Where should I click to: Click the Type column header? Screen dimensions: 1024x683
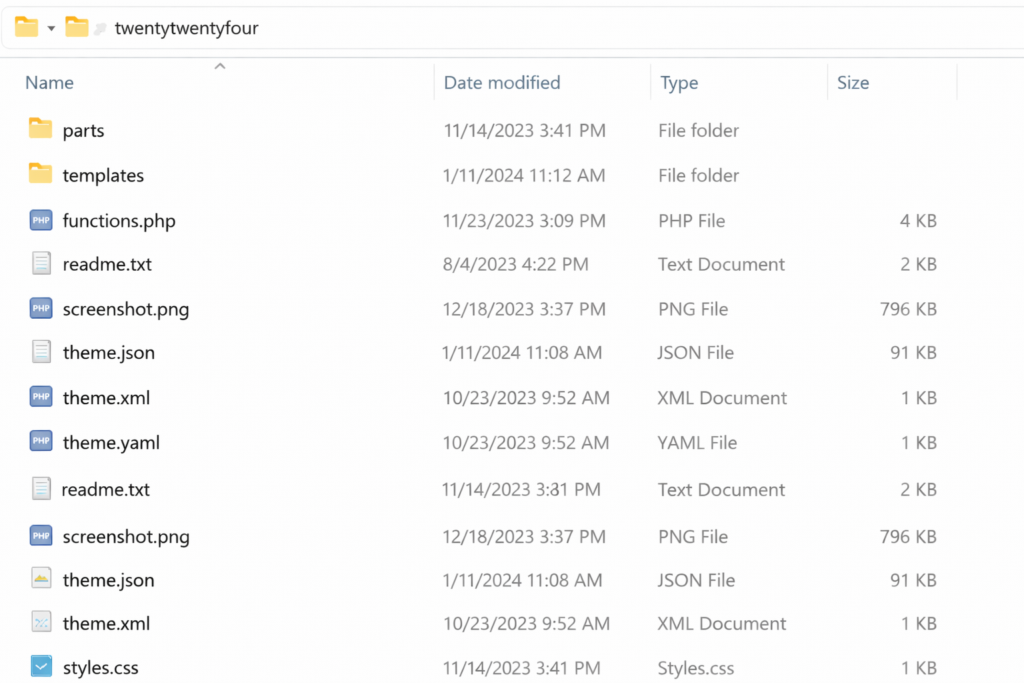679,83
